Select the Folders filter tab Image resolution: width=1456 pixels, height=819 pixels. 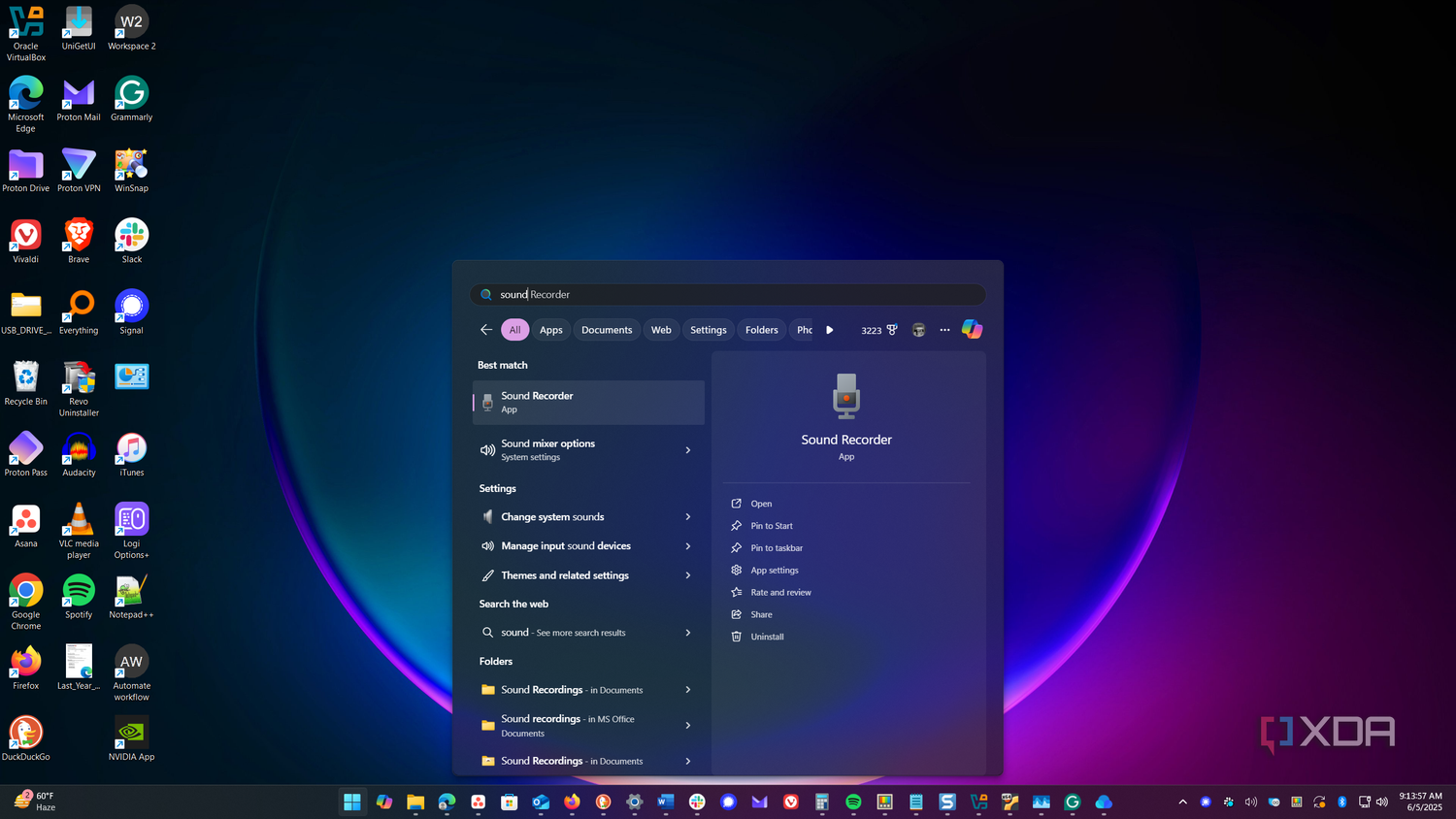coord(762,330)
